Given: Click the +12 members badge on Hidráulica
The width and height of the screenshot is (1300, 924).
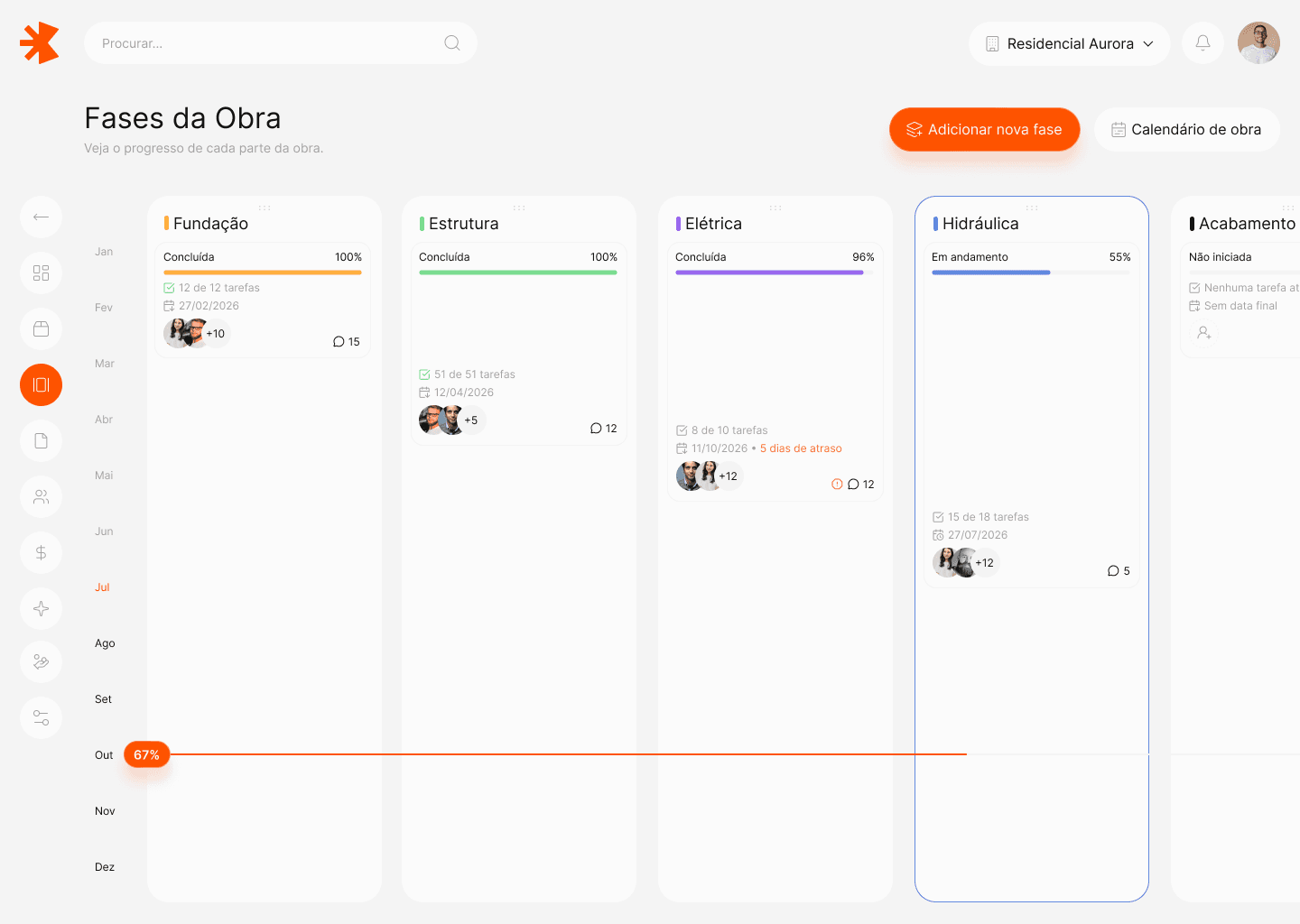Looking at the screenshot, I should click(x=985, y=563).
